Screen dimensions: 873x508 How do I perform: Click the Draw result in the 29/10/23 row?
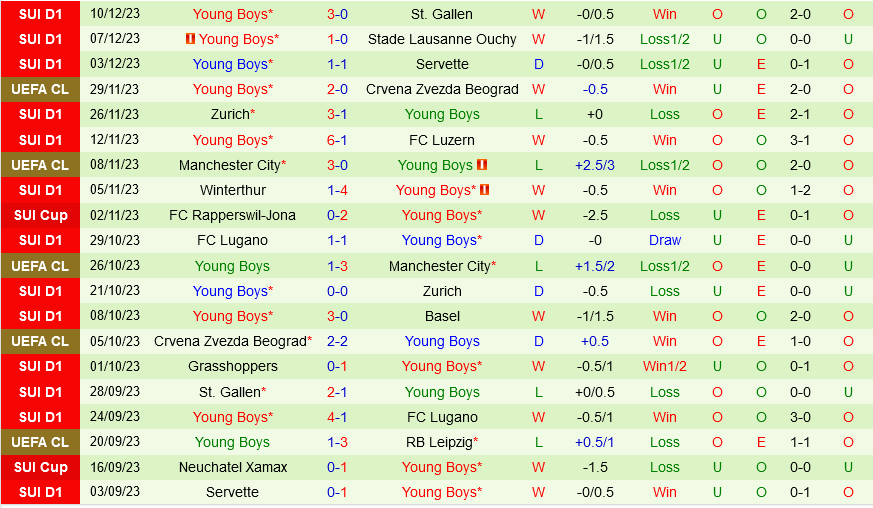coord(664,240)
